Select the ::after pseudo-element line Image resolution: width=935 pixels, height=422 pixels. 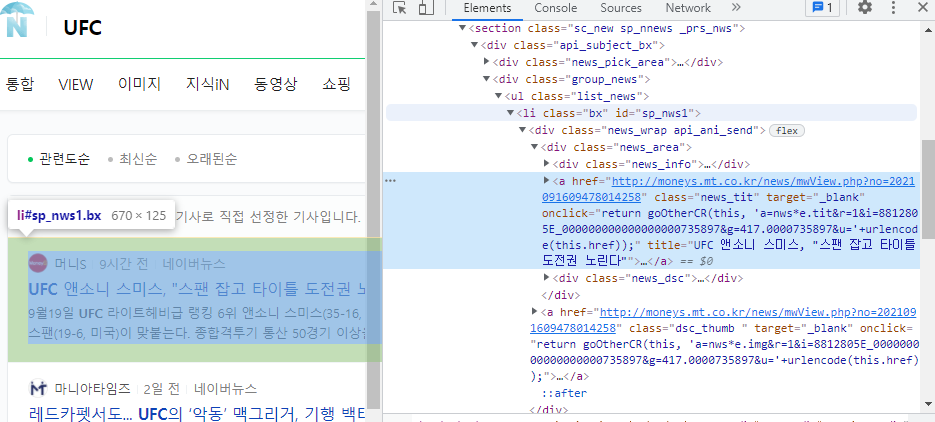click(564, 393)
